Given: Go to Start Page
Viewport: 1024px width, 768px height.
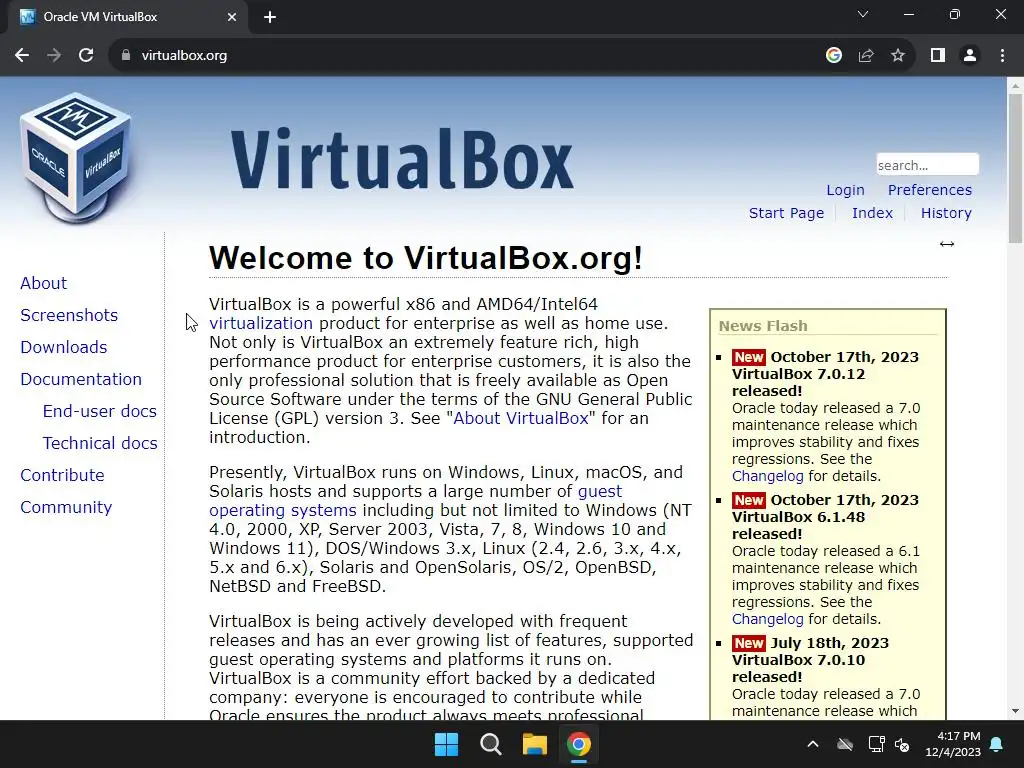Looking at the screenshot, I should coord(786,213).
